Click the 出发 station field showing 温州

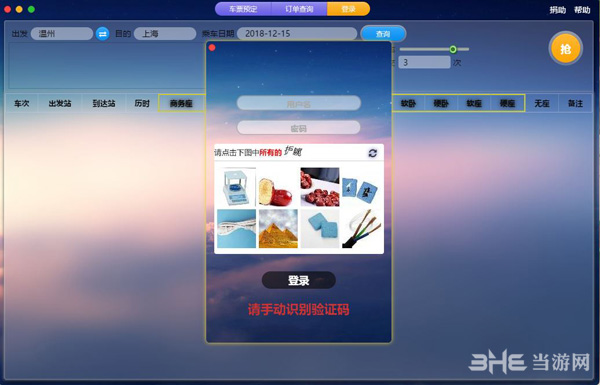(x=62, y=34)
